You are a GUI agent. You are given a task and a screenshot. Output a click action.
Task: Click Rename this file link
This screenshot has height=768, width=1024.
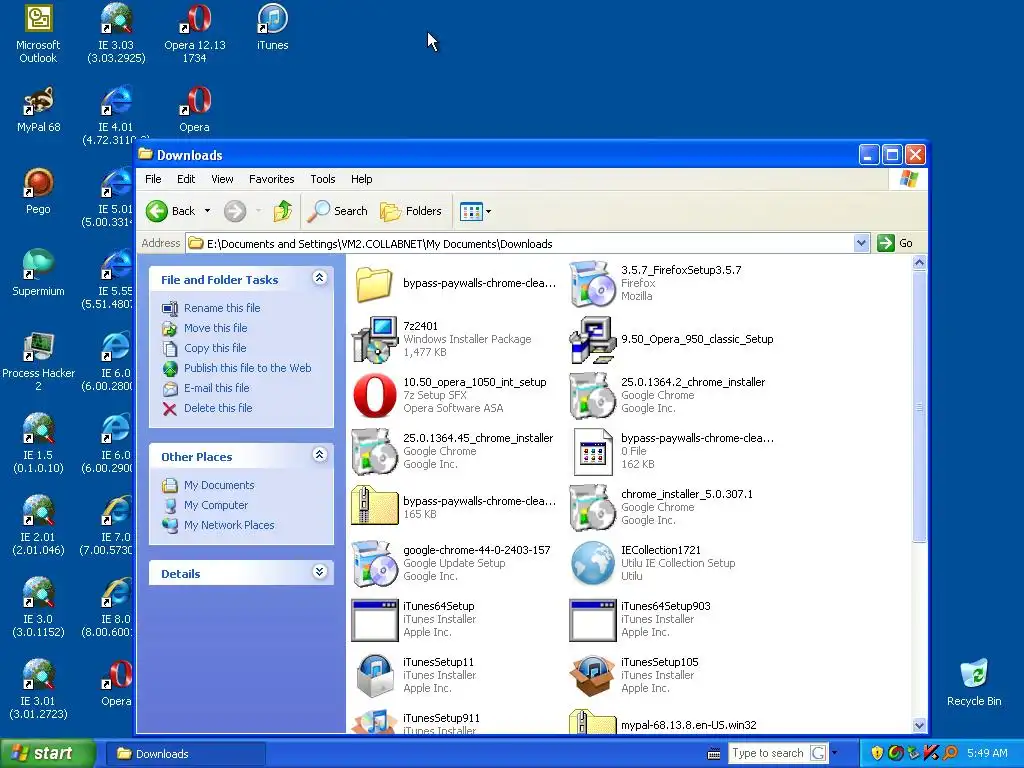tap(222, 308)
